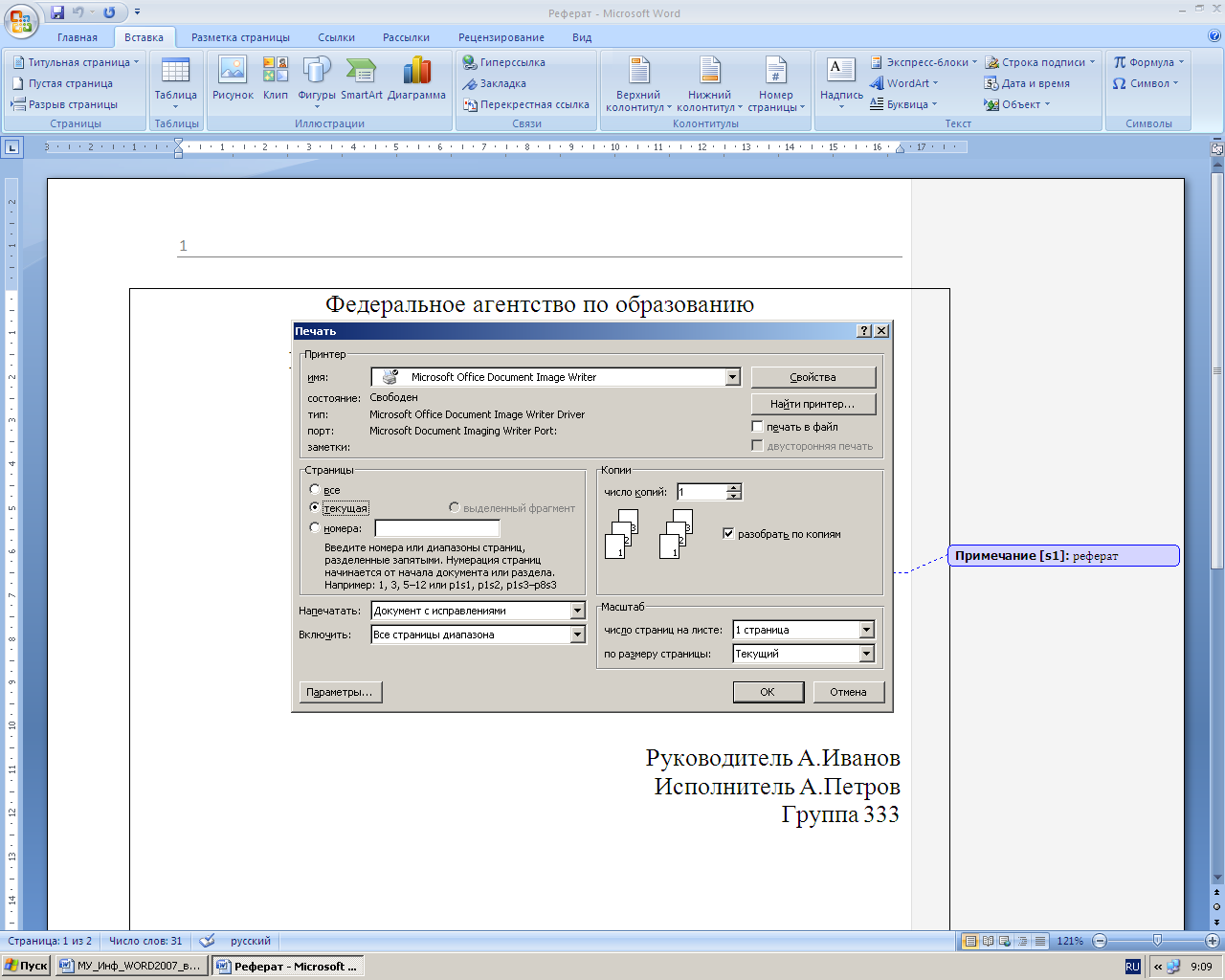Image resolution: width=1225 pixels, height=980 pixels.
Task: Select the 'все' pages radio button
Action: click(315, 490)
